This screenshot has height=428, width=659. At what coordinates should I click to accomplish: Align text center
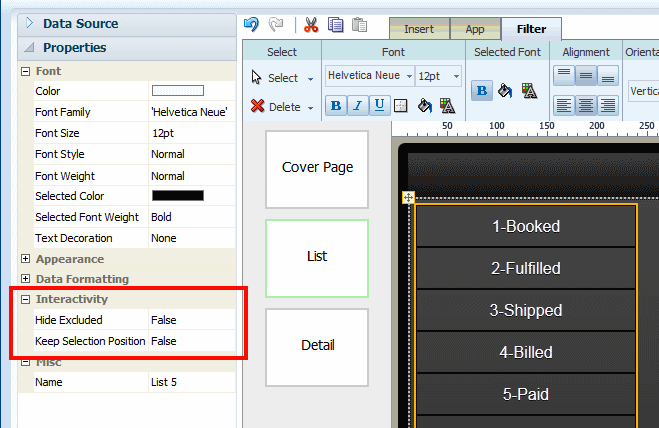(586, 105)
